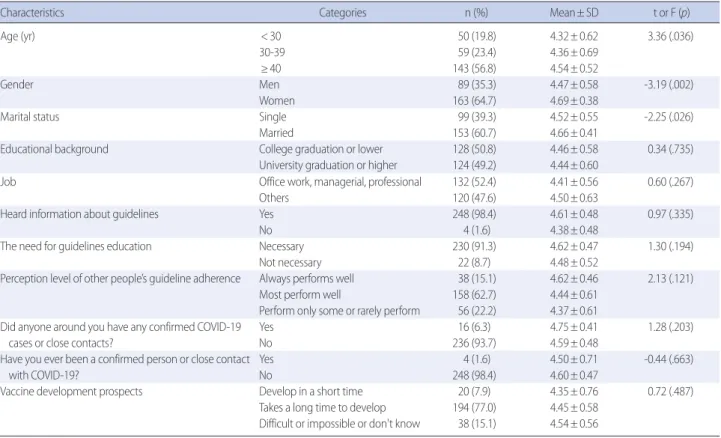Select the statistic -2.25 (.026)
This screenshot has height=438, width=721.
(669, 117)
